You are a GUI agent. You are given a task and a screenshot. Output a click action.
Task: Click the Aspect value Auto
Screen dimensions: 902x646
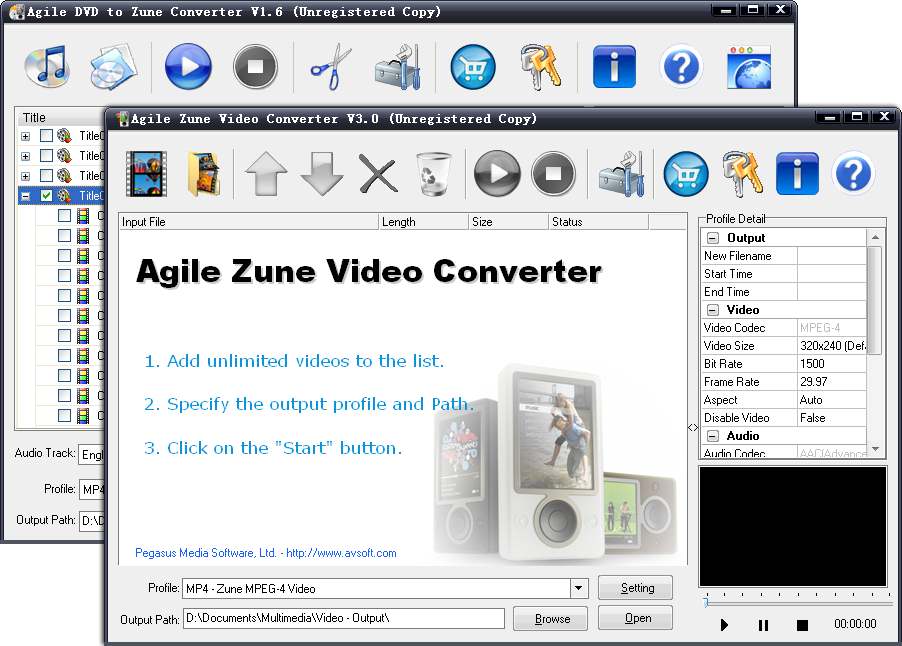pyautogui.click(x=831, y=400)
